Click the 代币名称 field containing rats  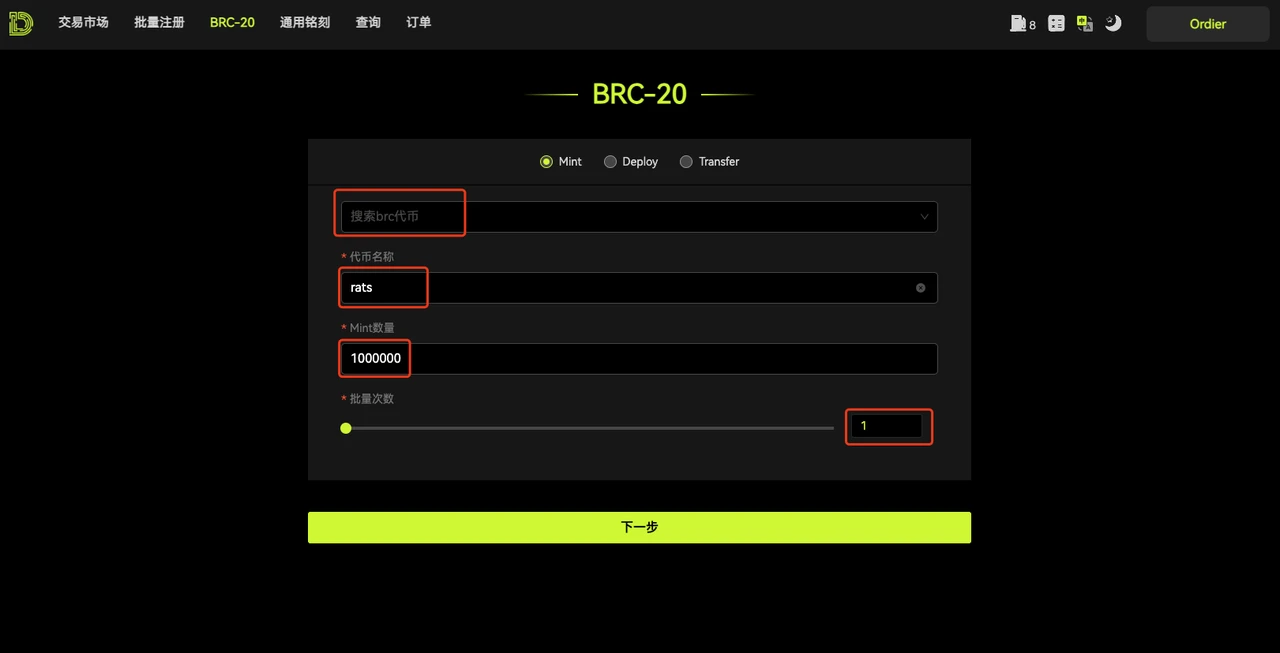tap(639, 288)
